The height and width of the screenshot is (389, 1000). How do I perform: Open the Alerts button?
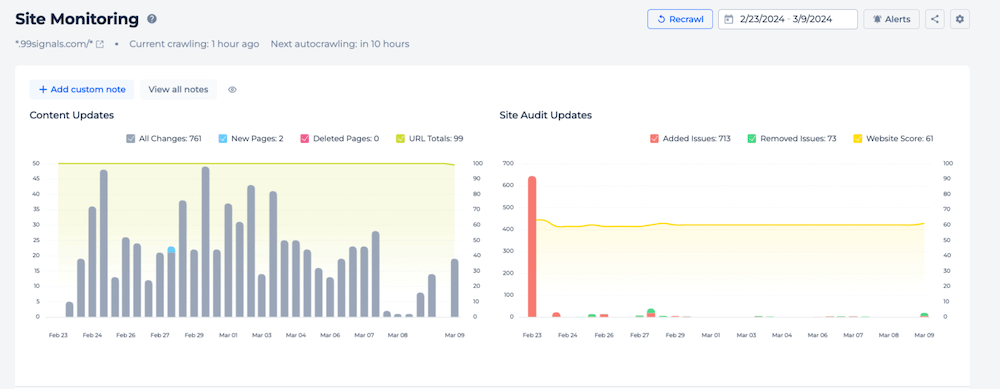click(892, 19)
